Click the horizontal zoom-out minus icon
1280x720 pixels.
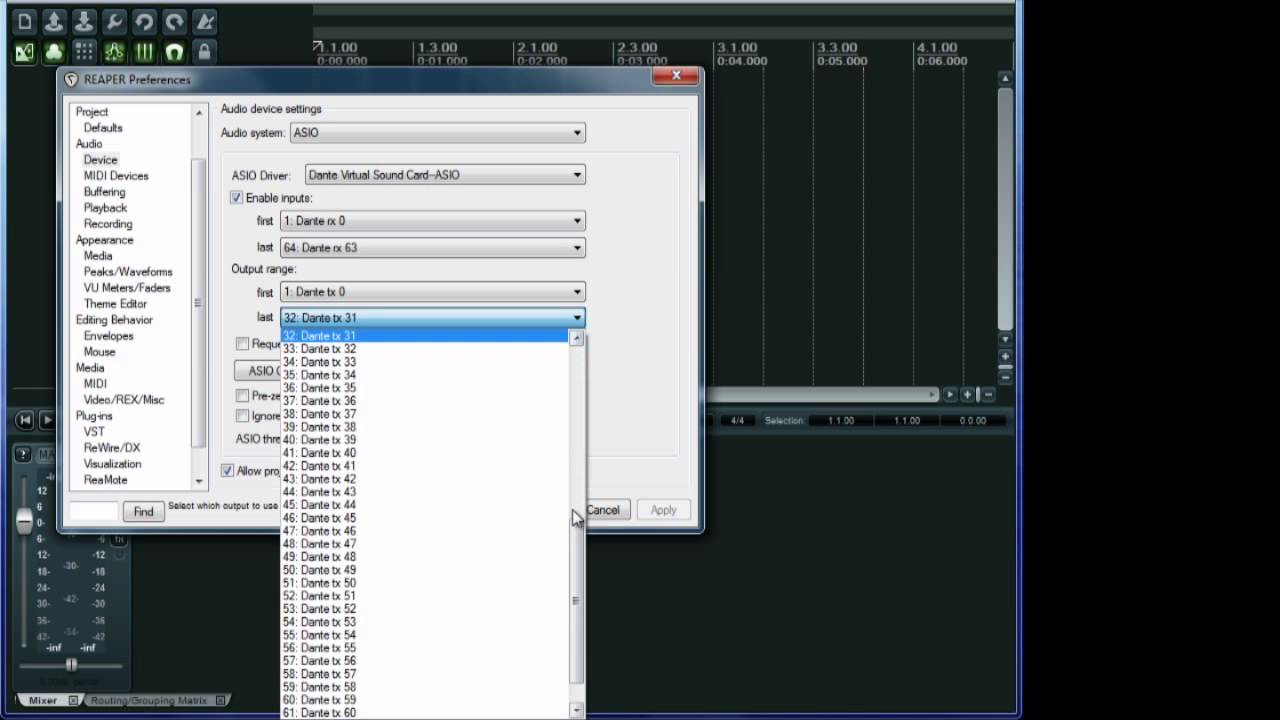[x=988, y=394]
